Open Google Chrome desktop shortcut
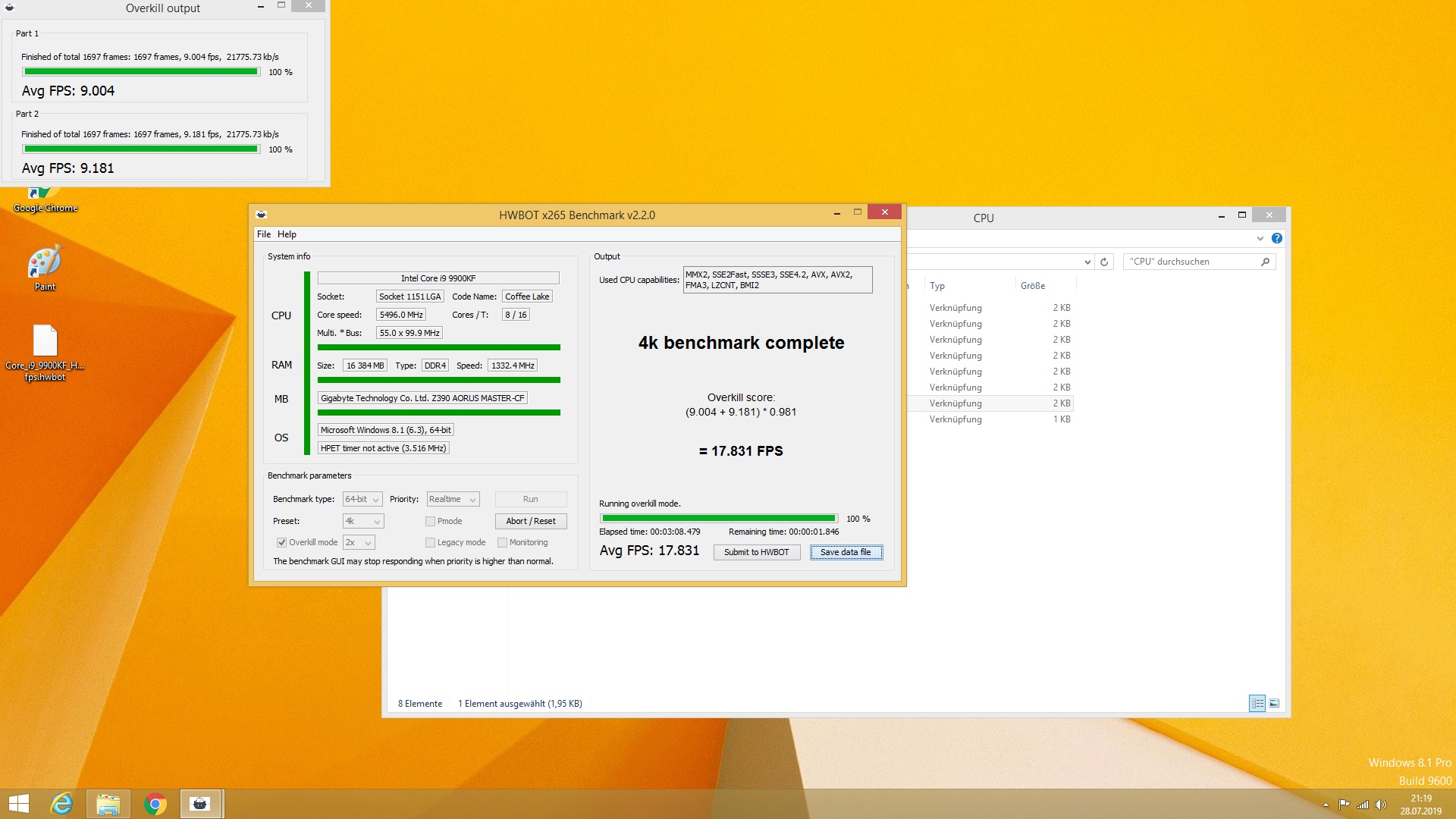This screenshot has width=1456, height=819. 45,200
